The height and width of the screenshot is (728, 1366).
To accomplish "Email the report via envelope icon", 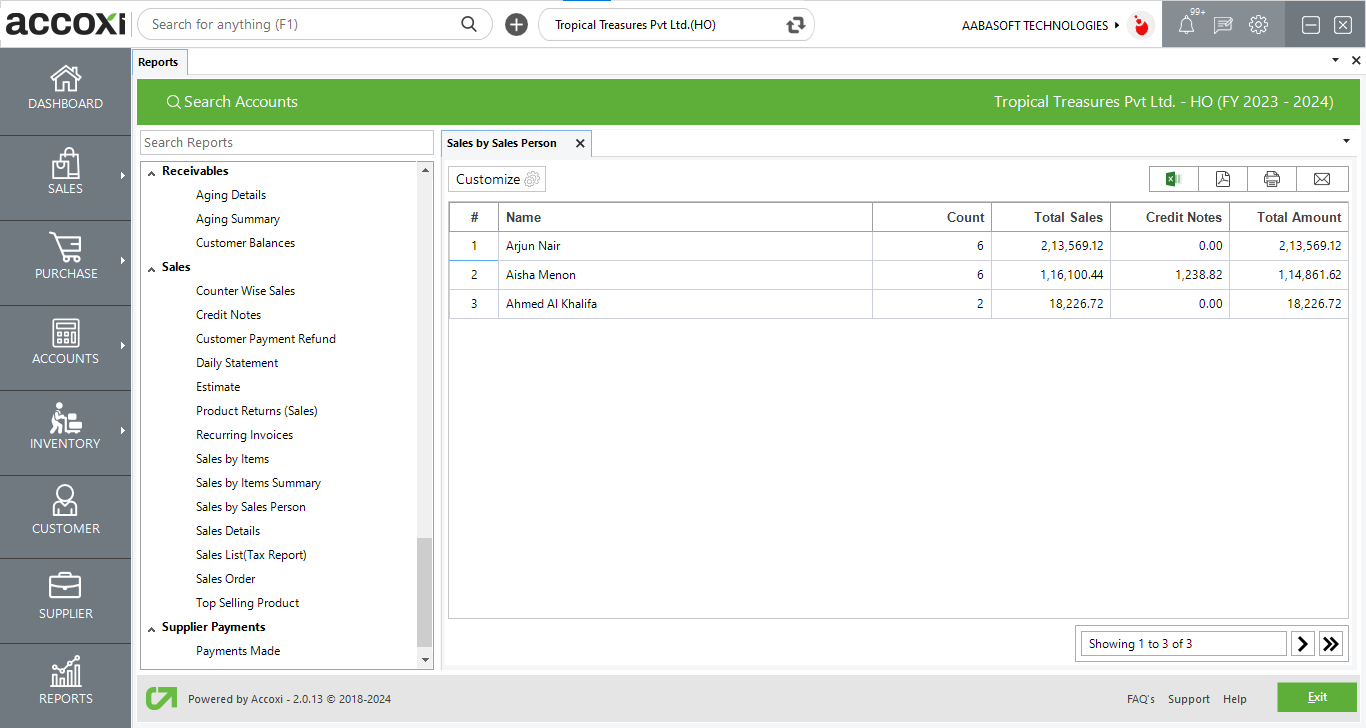I will point(1322,179).
